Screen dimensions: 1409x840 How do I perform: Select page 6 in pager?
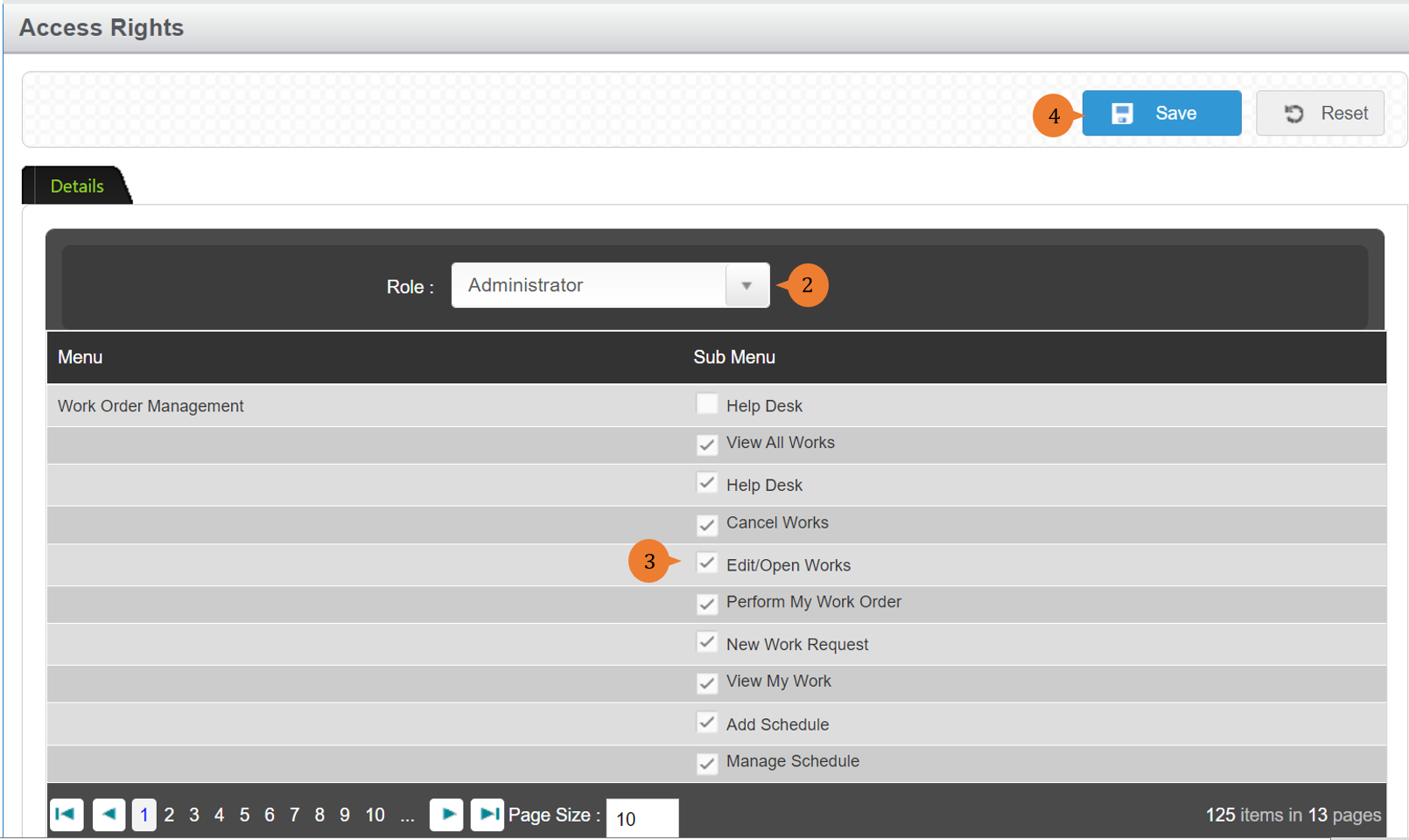(270, 815)
